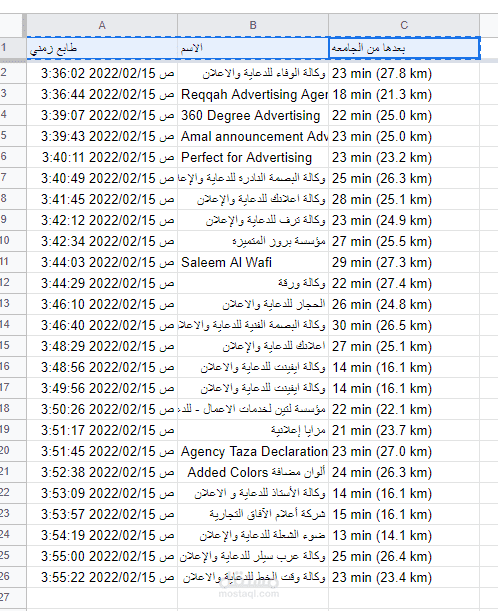Click name cell 'مؤسسة بروز المتميزه'
This screenshot has width=498, height=611.
(253, 241)
